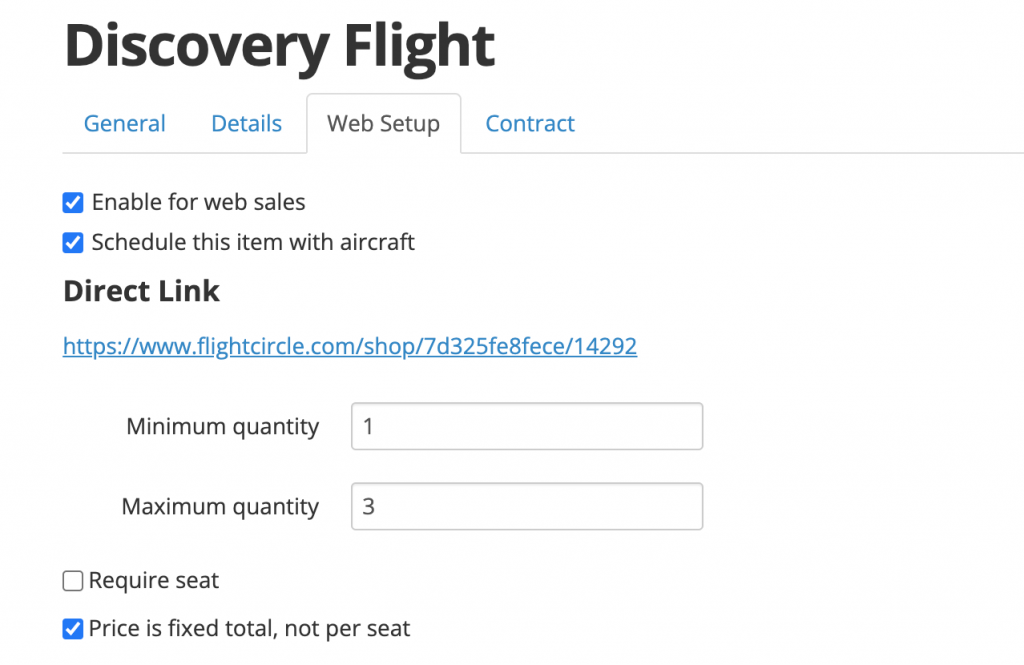Switch to the General tab
This screenshot has height=665, width=1024.
pyautogui.click(x=124, y=123)
